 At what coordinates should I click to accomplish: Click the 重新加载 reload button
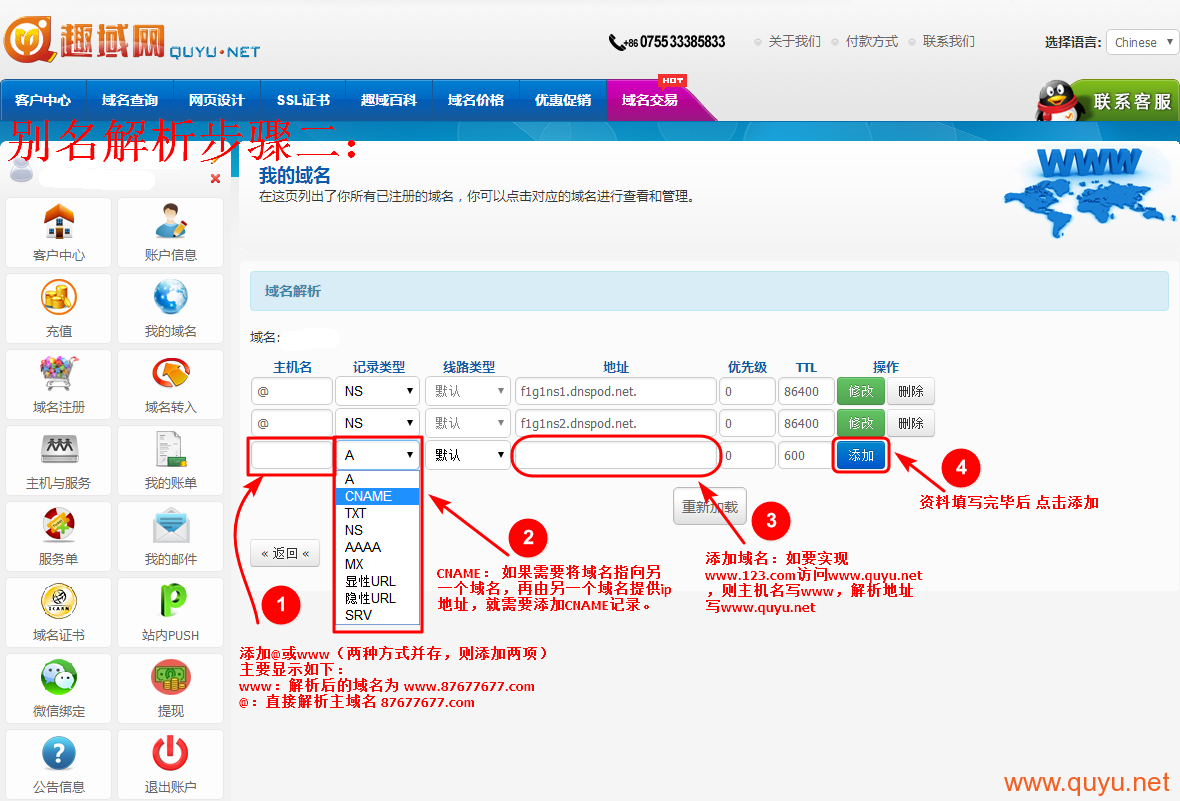click(x=710, y=507)
